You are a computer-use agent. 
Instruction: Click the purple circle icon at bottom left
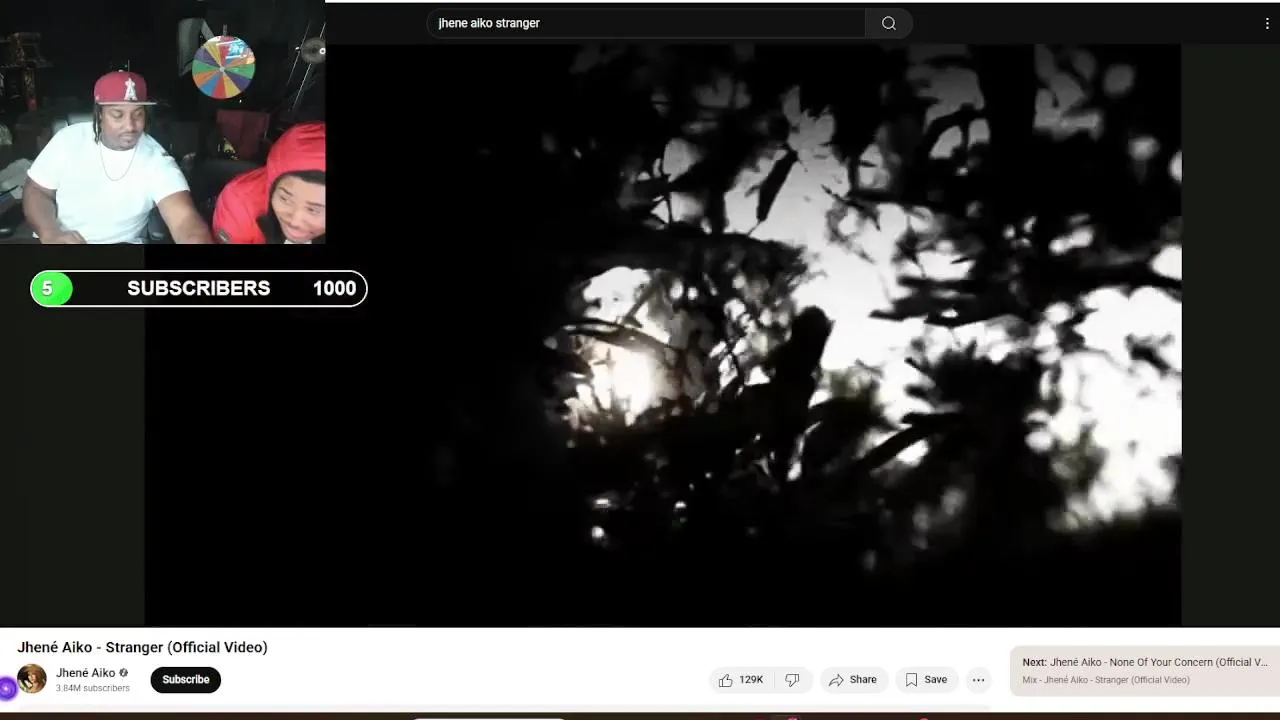(x=7, y=688)
